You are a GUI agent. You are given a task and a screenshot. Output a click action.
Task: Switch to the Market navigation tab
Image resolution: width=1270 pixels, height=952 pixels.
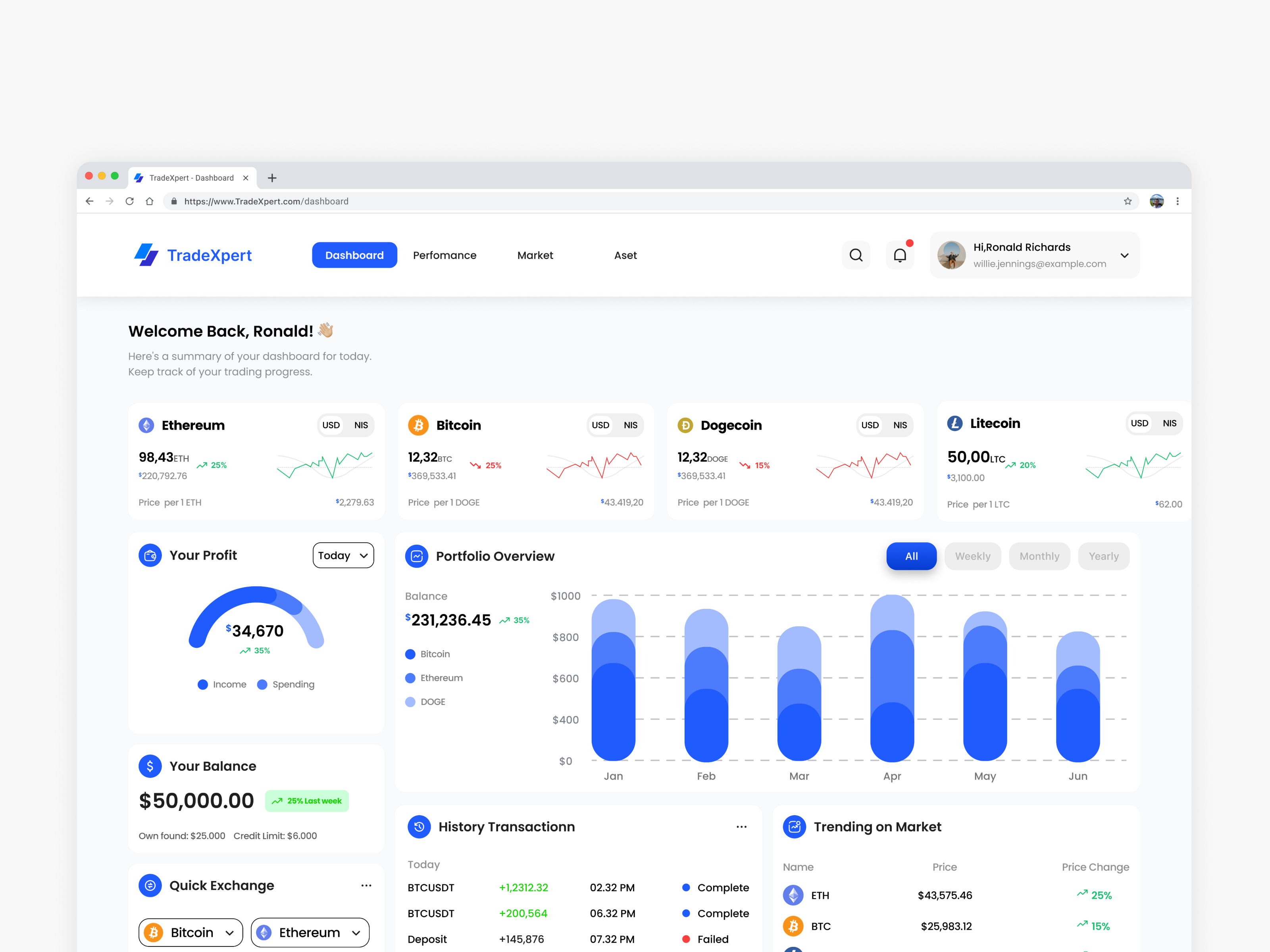(x=535, y=255)
